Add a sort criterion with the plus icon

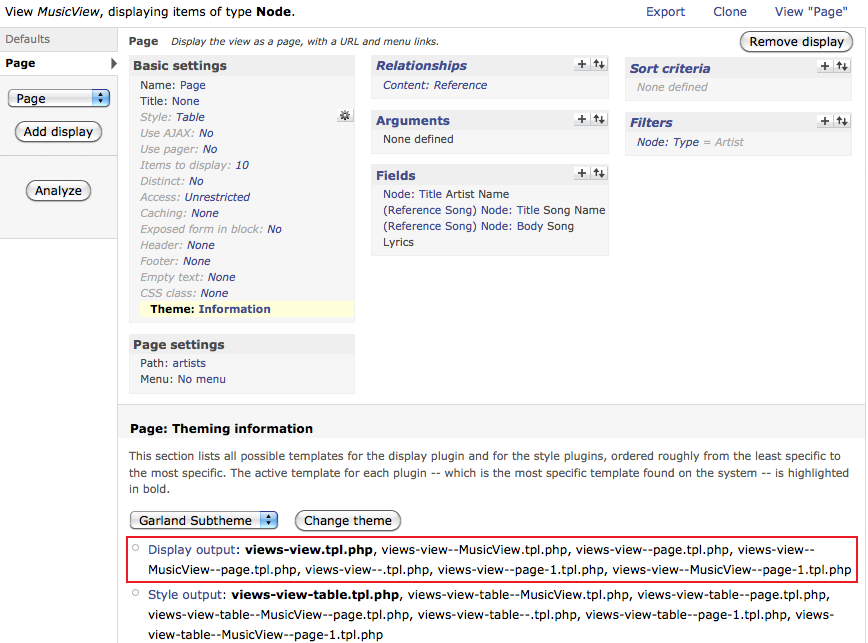click(x=825, y=67)
